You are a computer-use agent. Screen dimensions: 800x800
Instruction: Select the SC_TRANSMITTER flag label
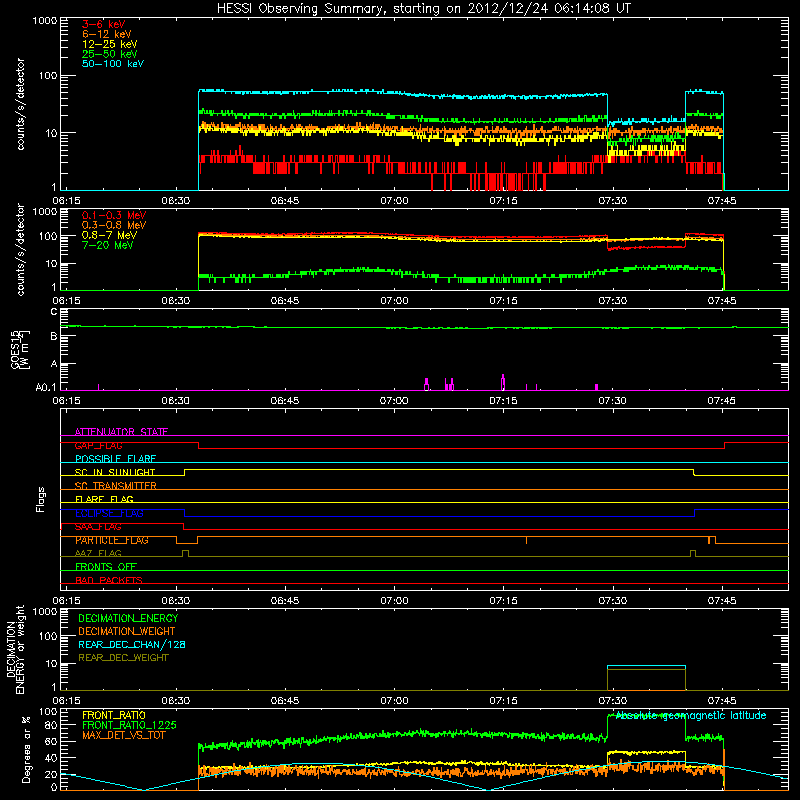pyautogui.click(x=116, y=486)
